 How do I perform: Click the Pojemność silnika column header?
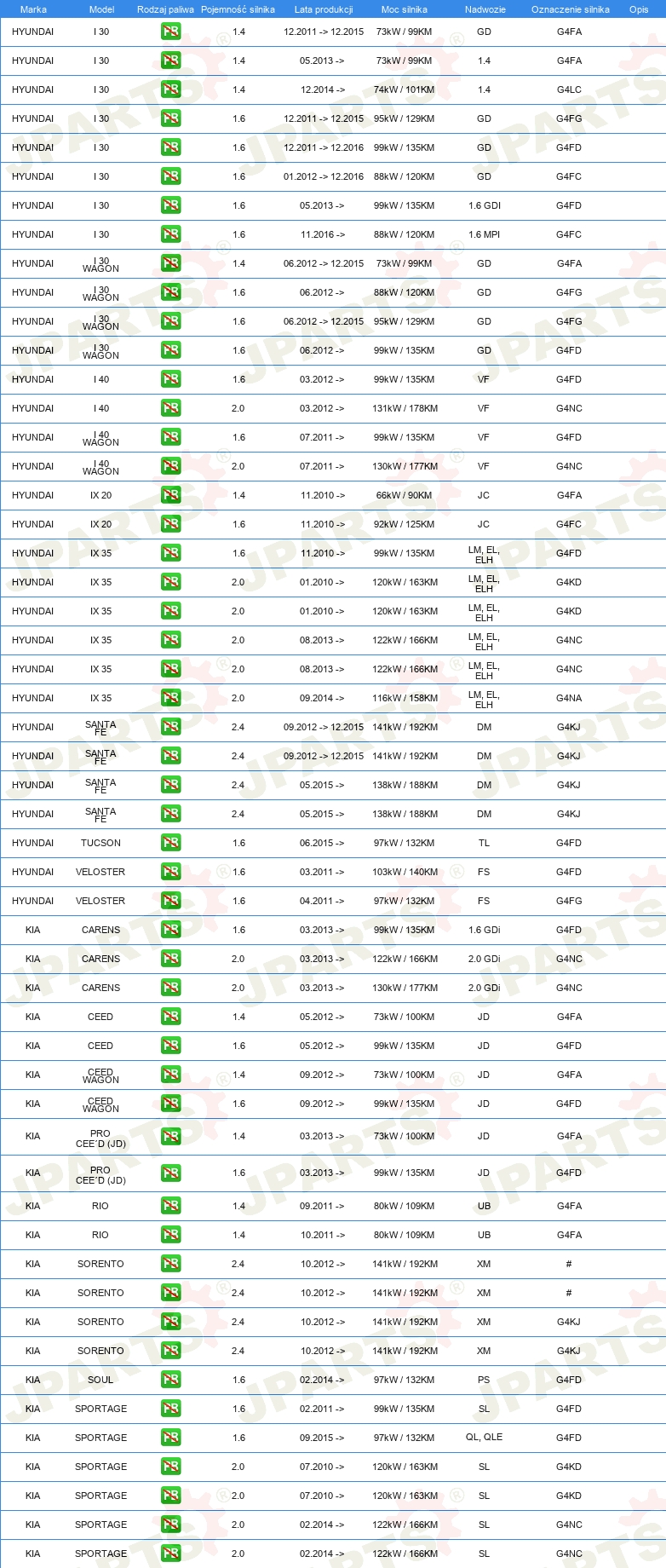[x=238, y=9]
